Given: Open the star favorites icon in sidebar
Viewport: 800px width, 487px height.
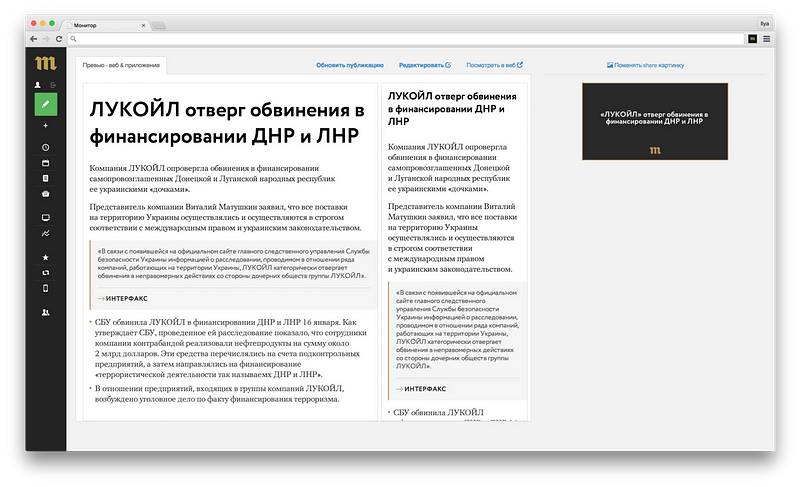Looking at the screenshot, I should click(45, 258).
